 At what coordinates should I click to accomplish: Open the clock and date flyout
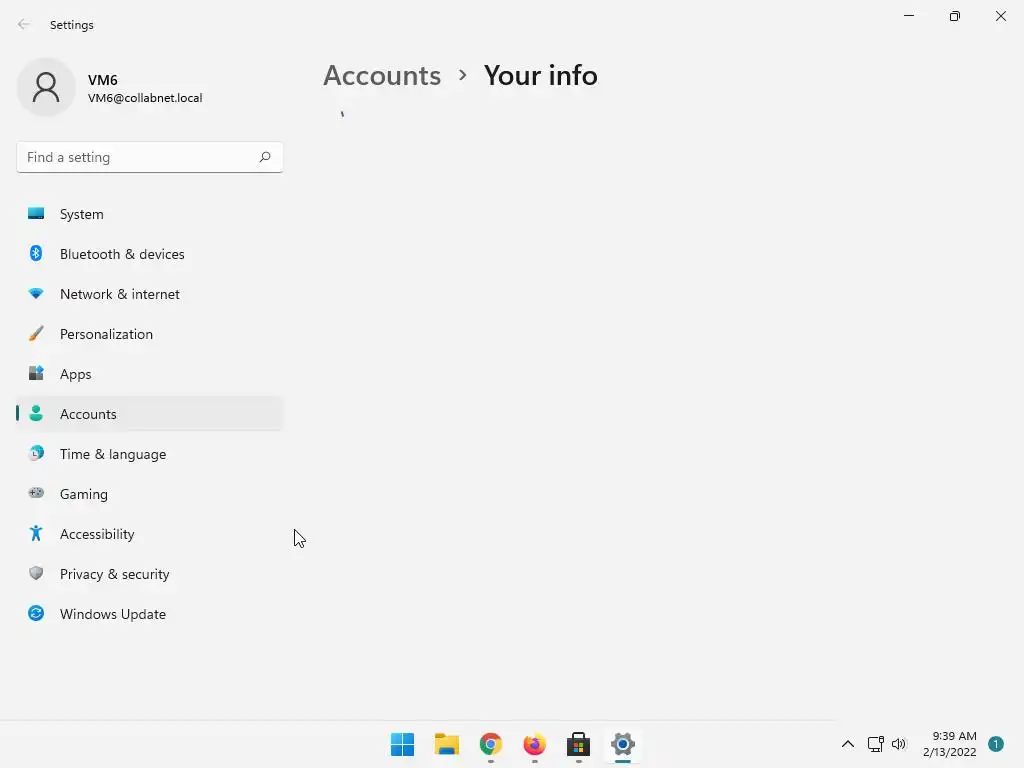pyautogui.click(x=950, y=744)
